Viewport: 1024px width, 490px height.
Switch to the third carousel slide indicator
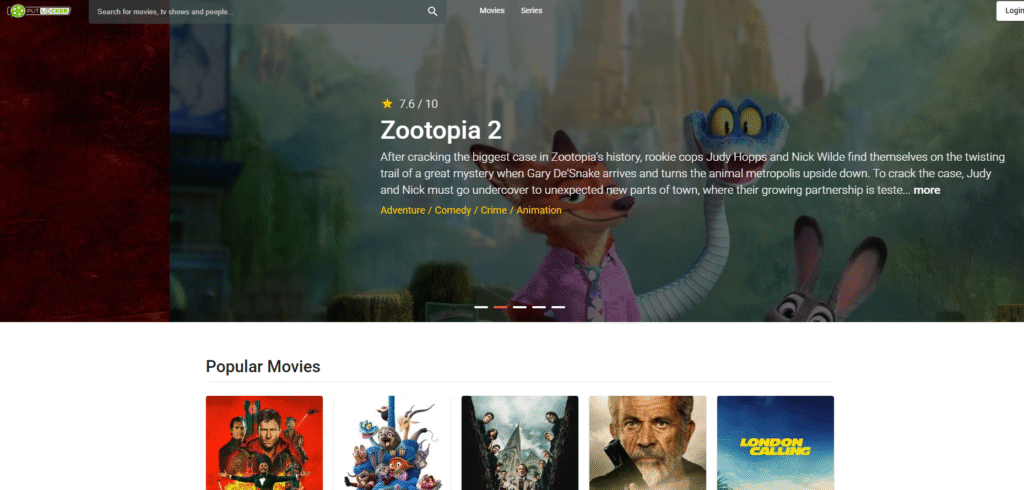pos(519,307)
